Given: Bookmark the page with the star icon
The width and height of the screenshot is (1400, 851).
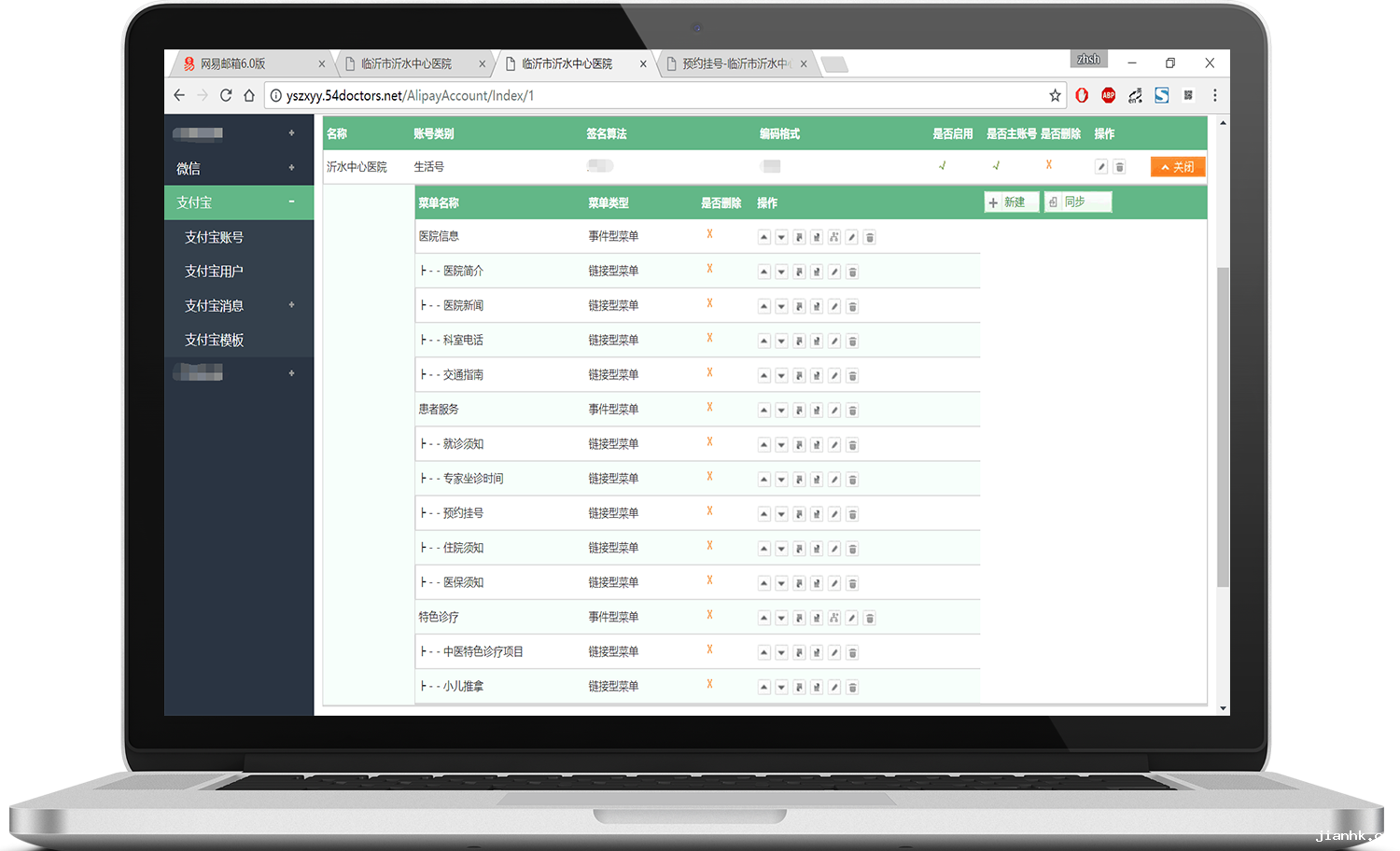Looking at the screenshot, I should (1055, 95).
